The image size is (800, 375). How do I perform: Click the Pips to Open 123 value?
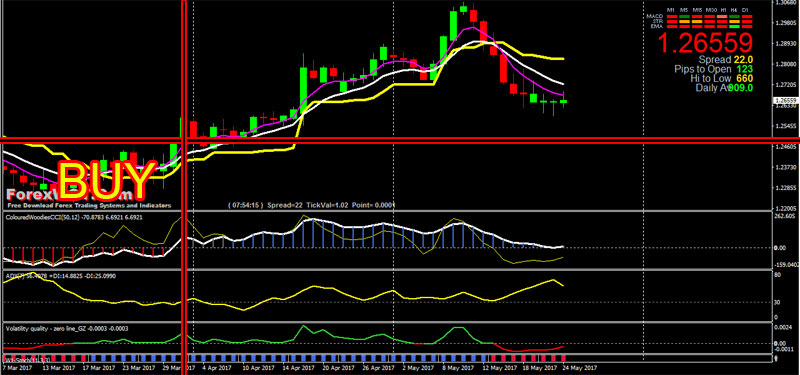click(745, 69)
